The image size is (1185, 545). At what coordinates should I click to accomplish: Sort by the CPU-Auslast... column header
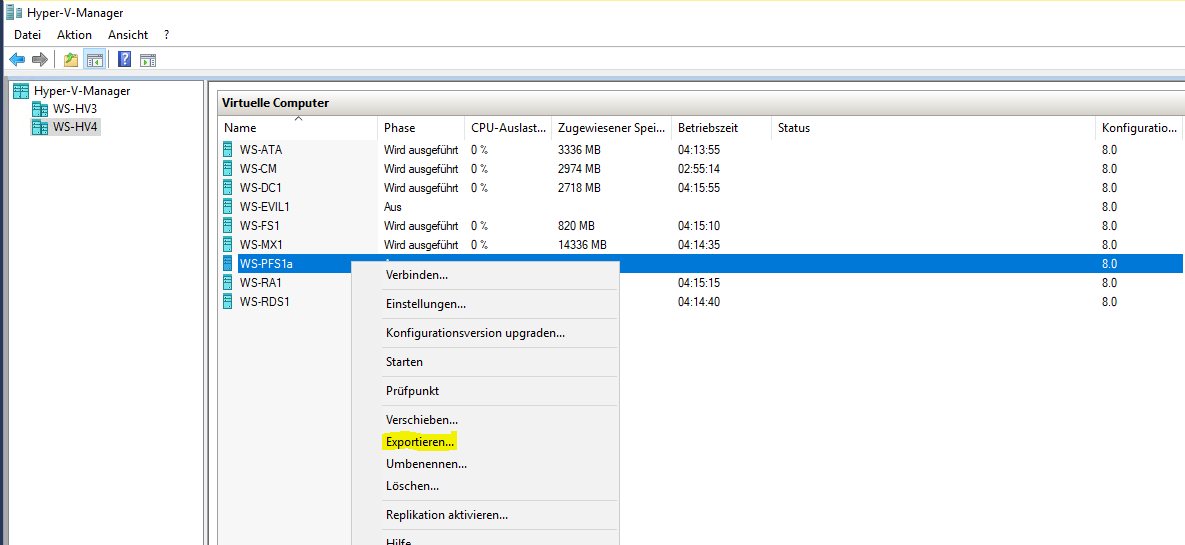pos(508,128)
